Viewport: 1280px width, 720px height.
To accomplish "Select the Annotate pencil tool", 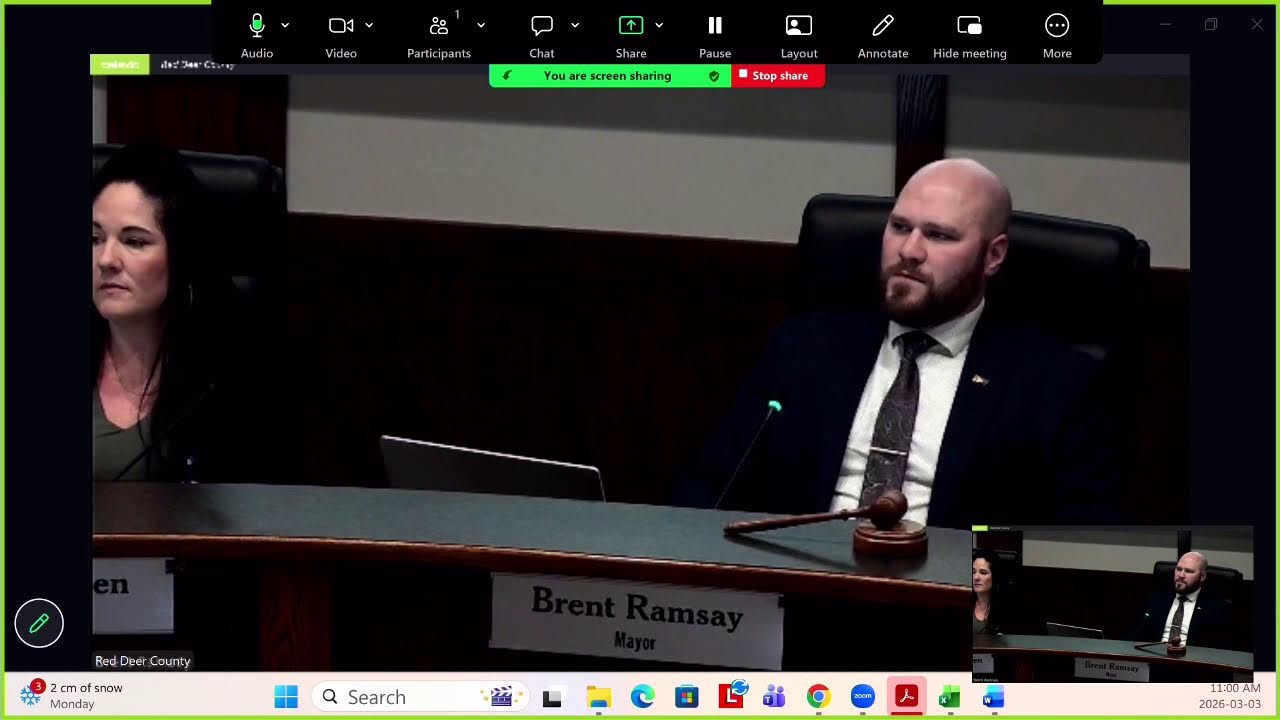I will (x=883, y=36).
